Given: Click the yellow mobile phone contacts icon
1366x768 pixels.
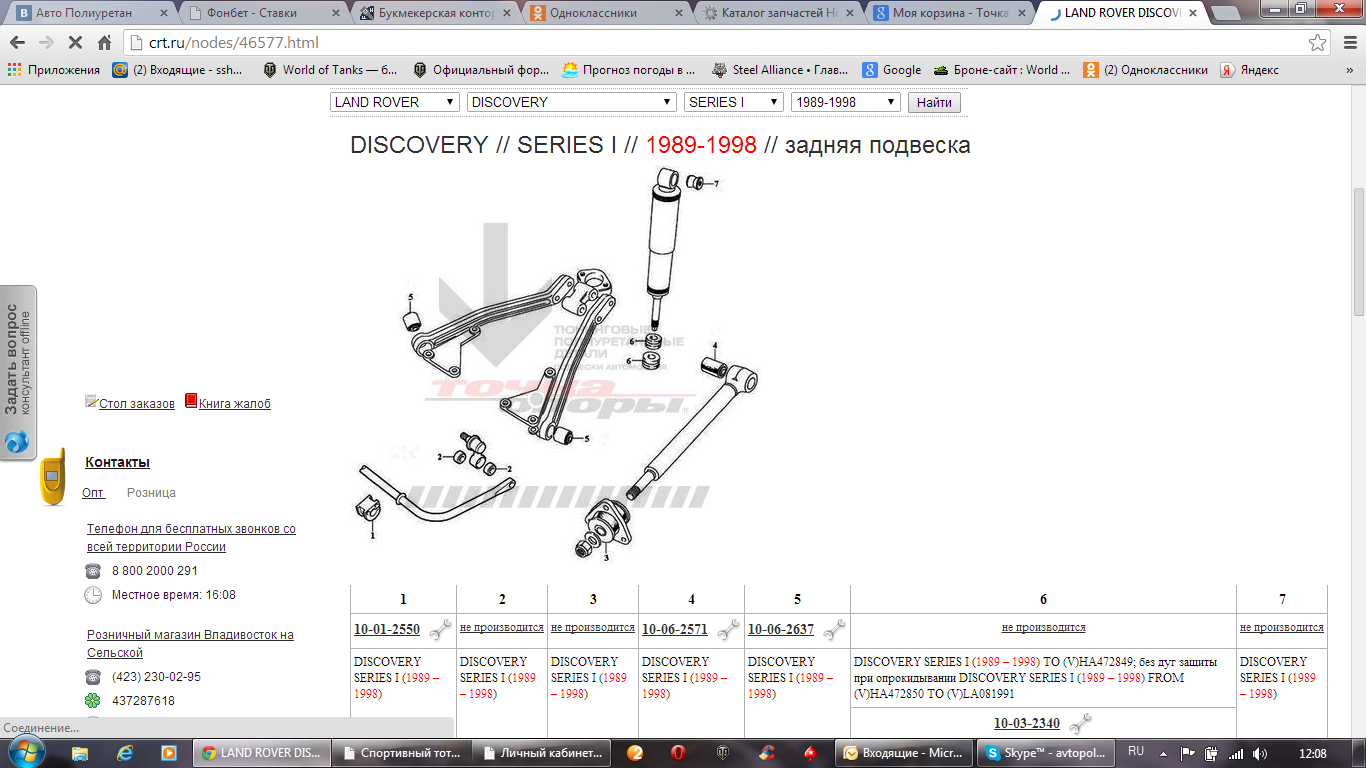Looking at the screenshot, I should click(53, 477).
